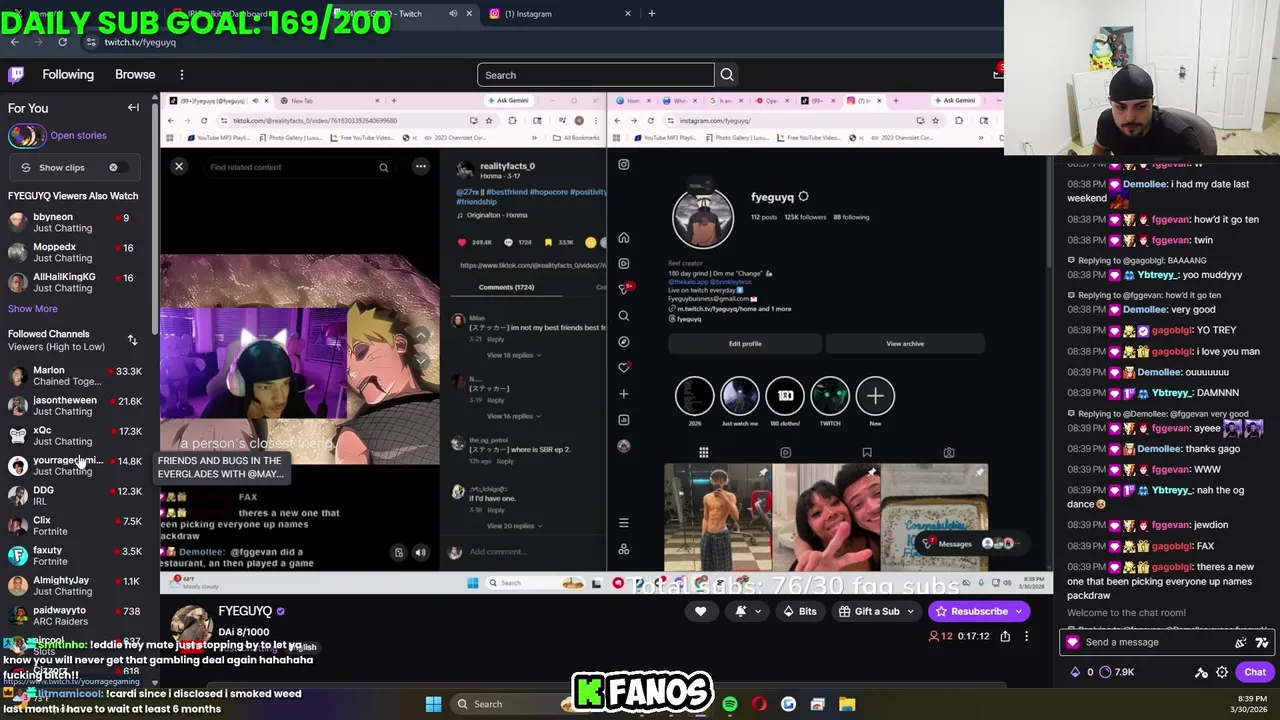Sort the Followed Channels list
This screenshot has width=1280, height=720.
point(132,340)
